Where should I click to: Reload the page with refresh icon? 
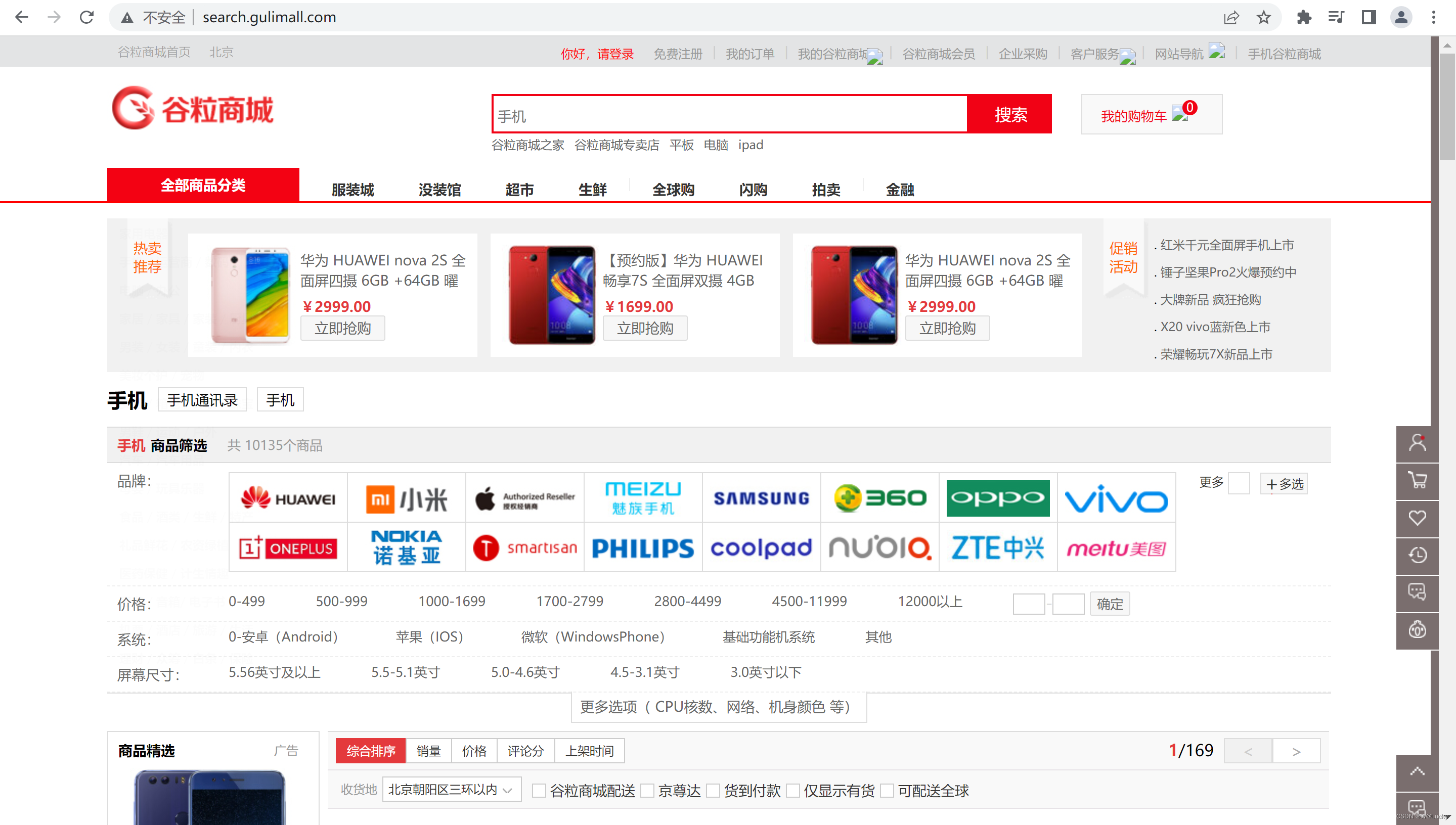click(x=86, y=18)
